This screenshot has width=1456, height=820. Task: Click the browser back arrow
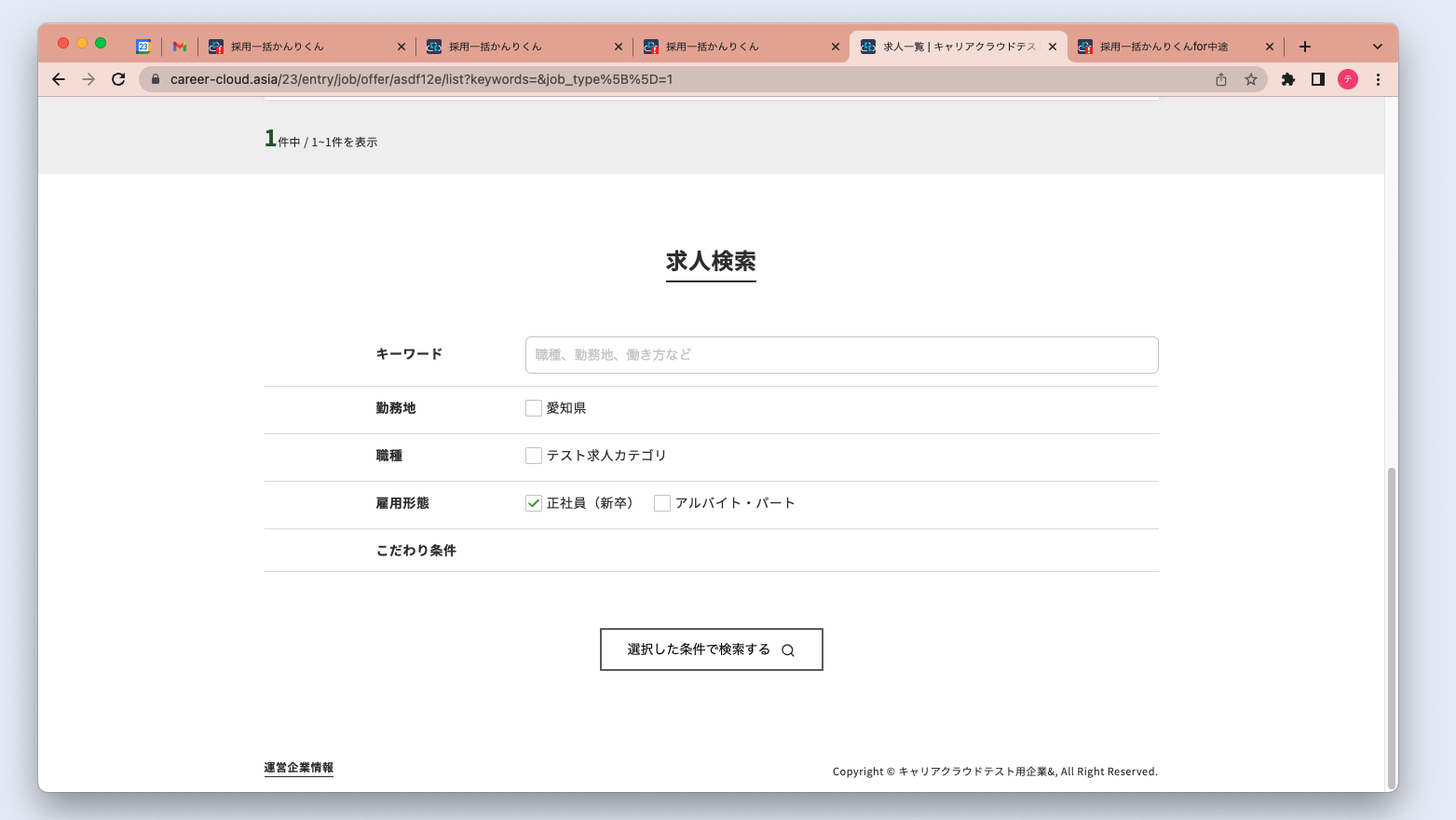58,79
